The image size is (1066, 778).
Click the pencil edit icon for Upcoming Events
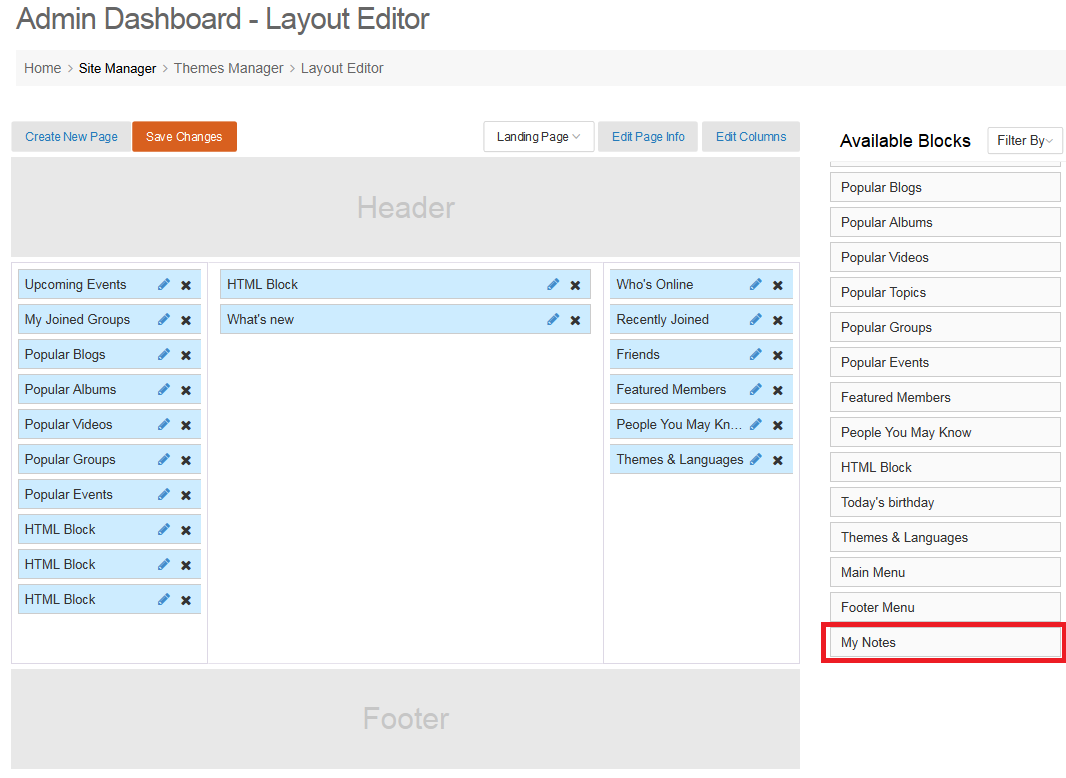click(164, 284)
